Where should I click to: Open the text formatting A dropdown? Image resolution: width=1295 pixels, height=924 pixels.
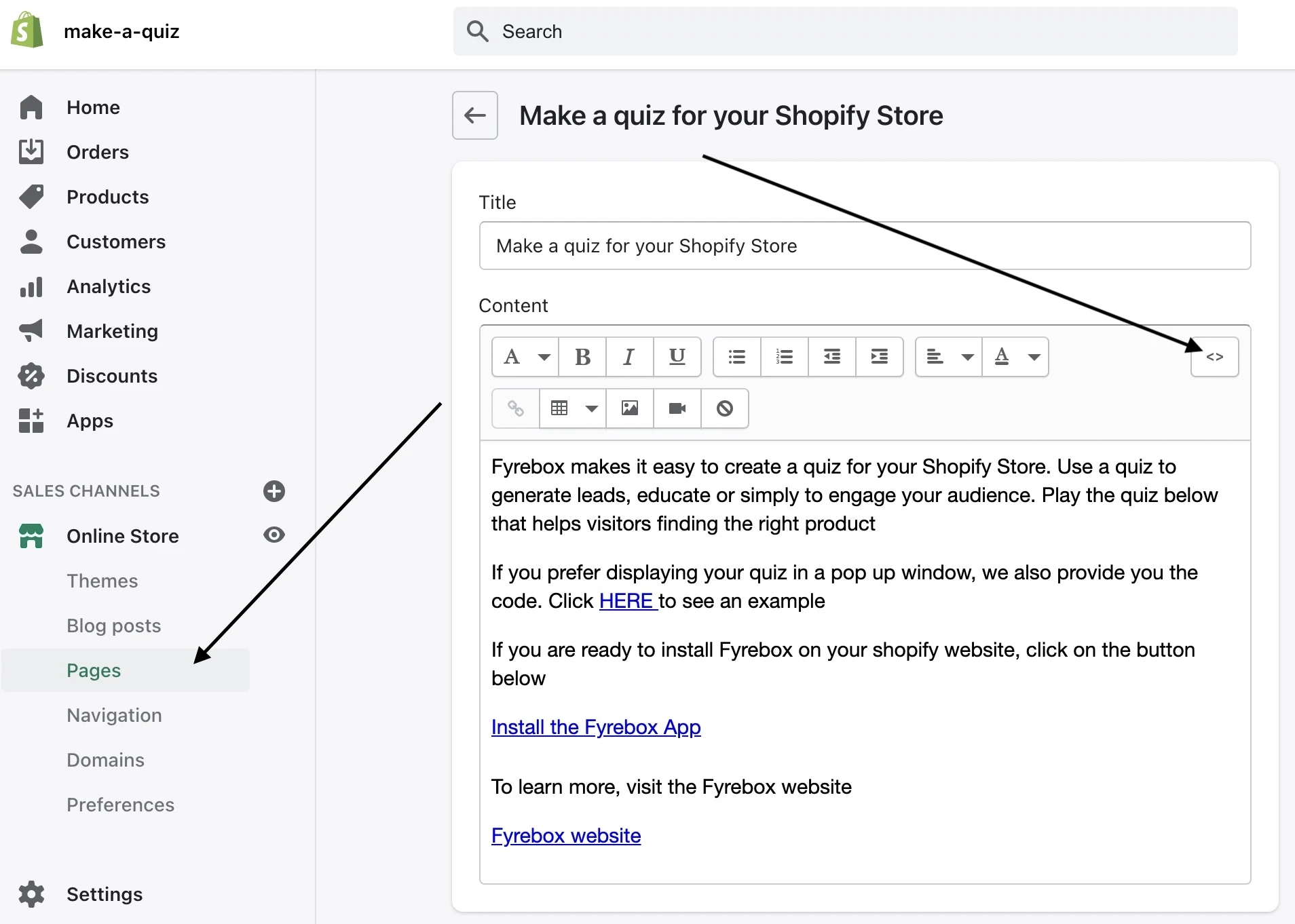click(525, 357)
